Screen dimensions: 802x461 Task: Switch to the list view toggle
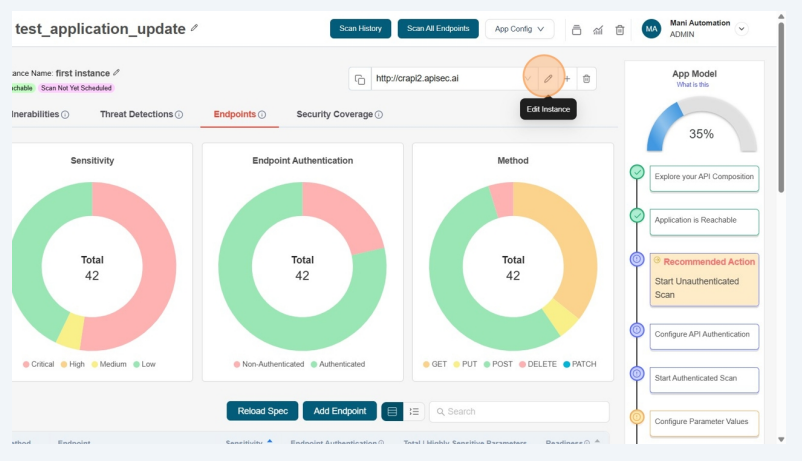414,411
